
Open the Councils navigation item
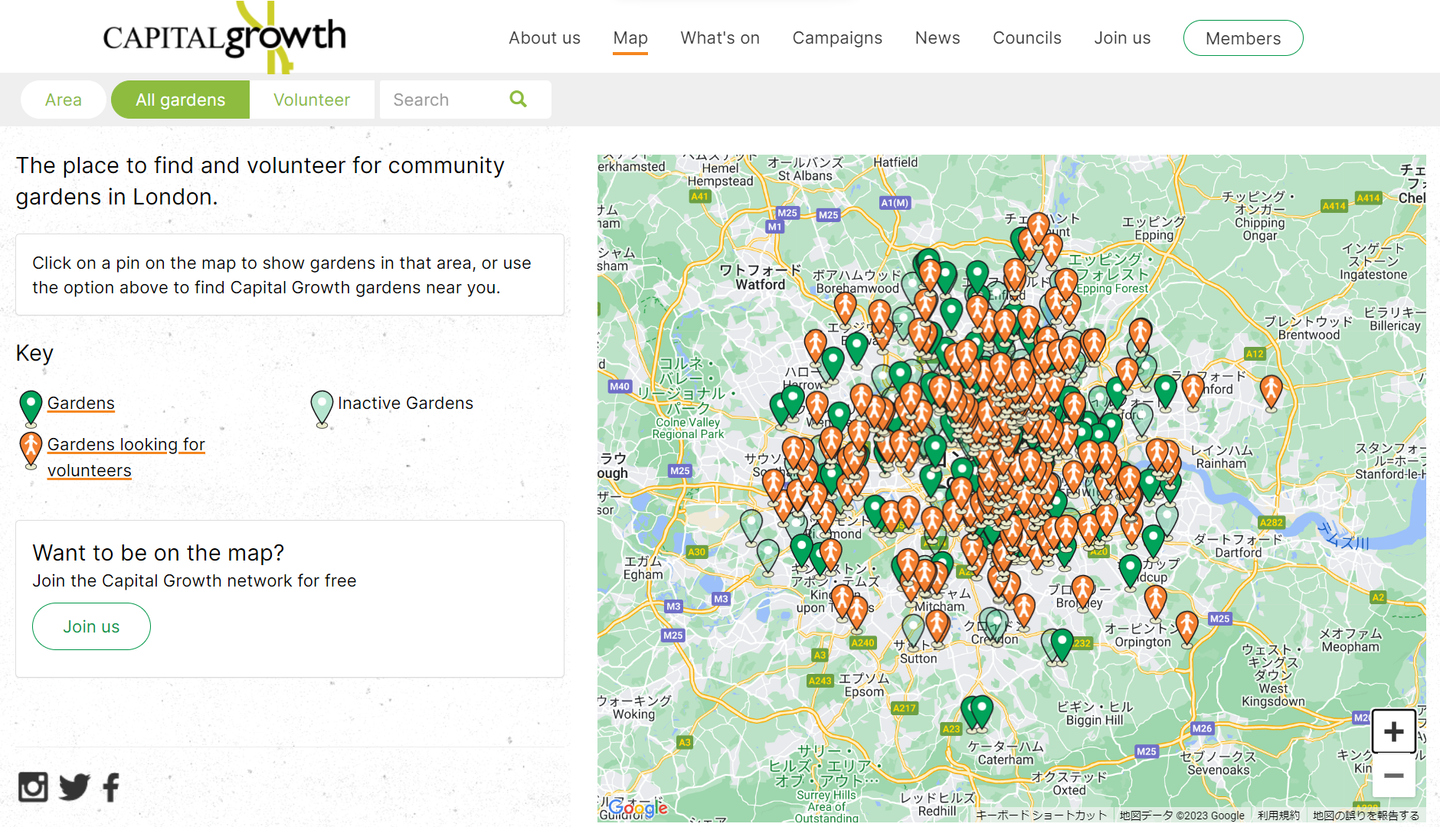[x=1027, y=38]
